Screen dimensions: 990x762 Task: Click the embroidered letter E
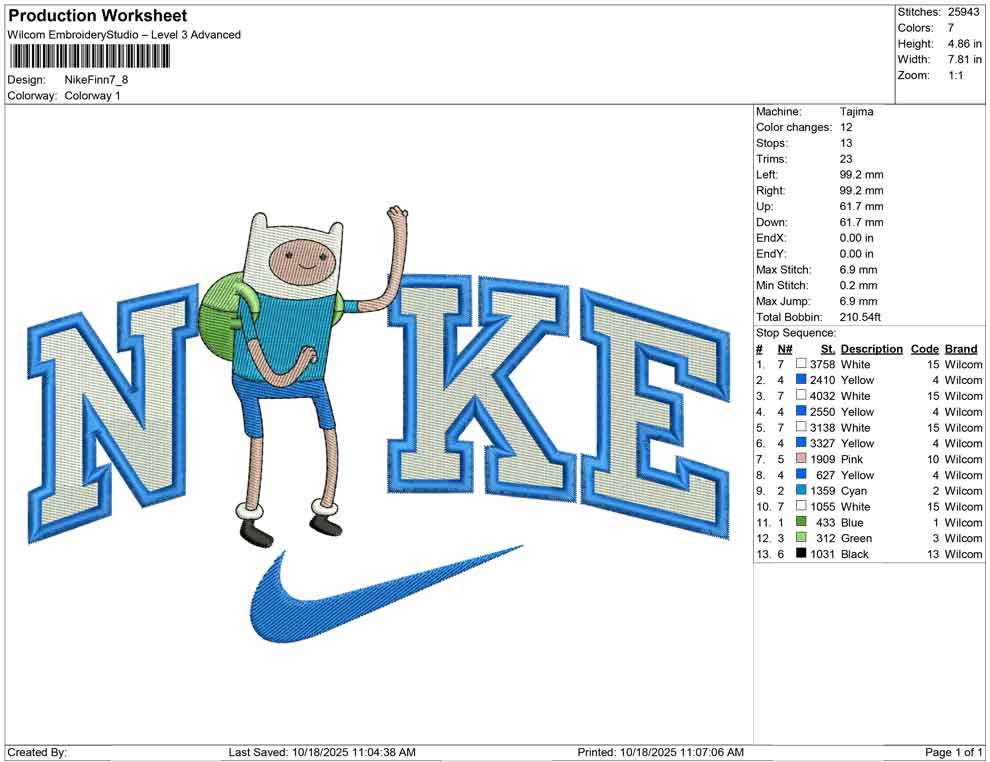click(x=655, y=414)
